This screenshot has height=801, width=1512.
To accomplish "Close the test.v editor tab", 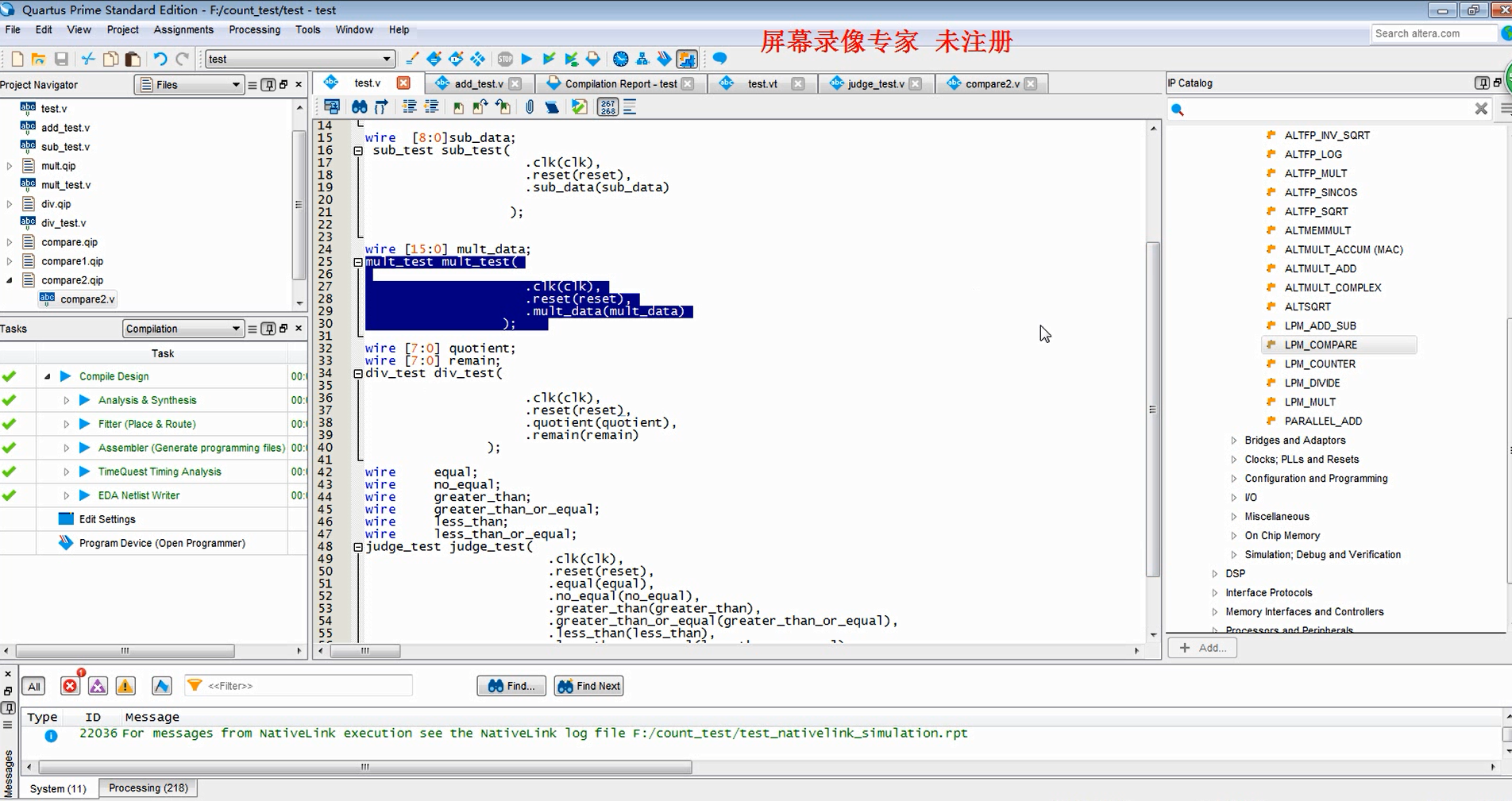I will coord(403,83).
